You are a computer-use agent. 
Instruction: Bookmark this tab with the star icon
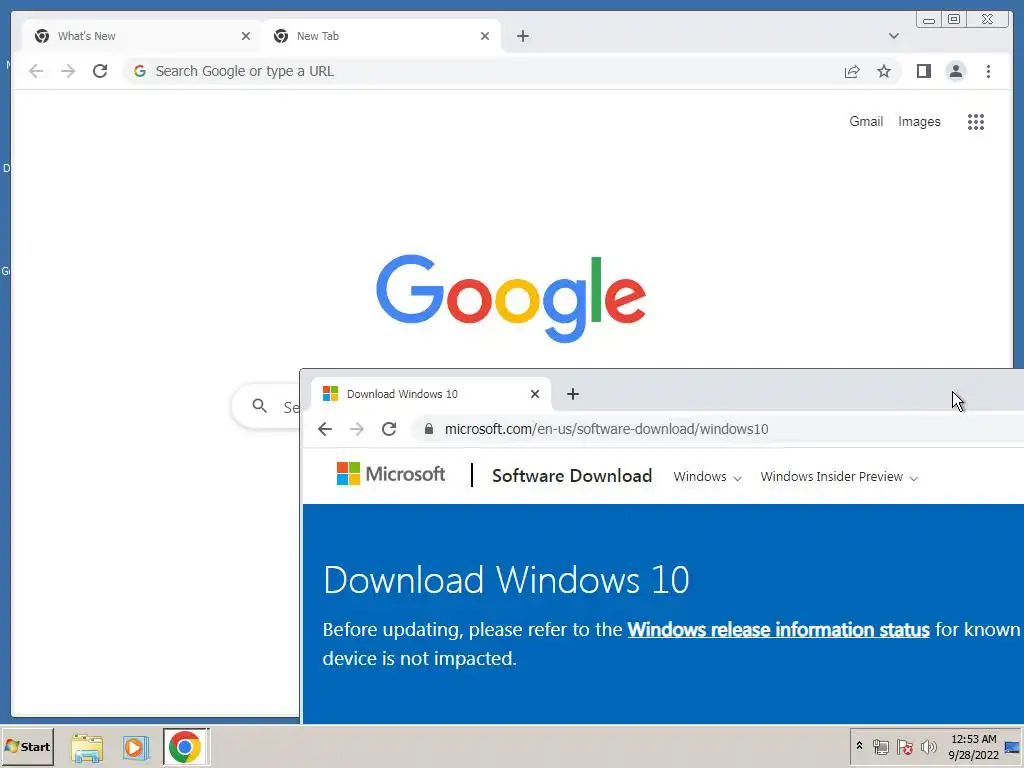pos(884,71)
